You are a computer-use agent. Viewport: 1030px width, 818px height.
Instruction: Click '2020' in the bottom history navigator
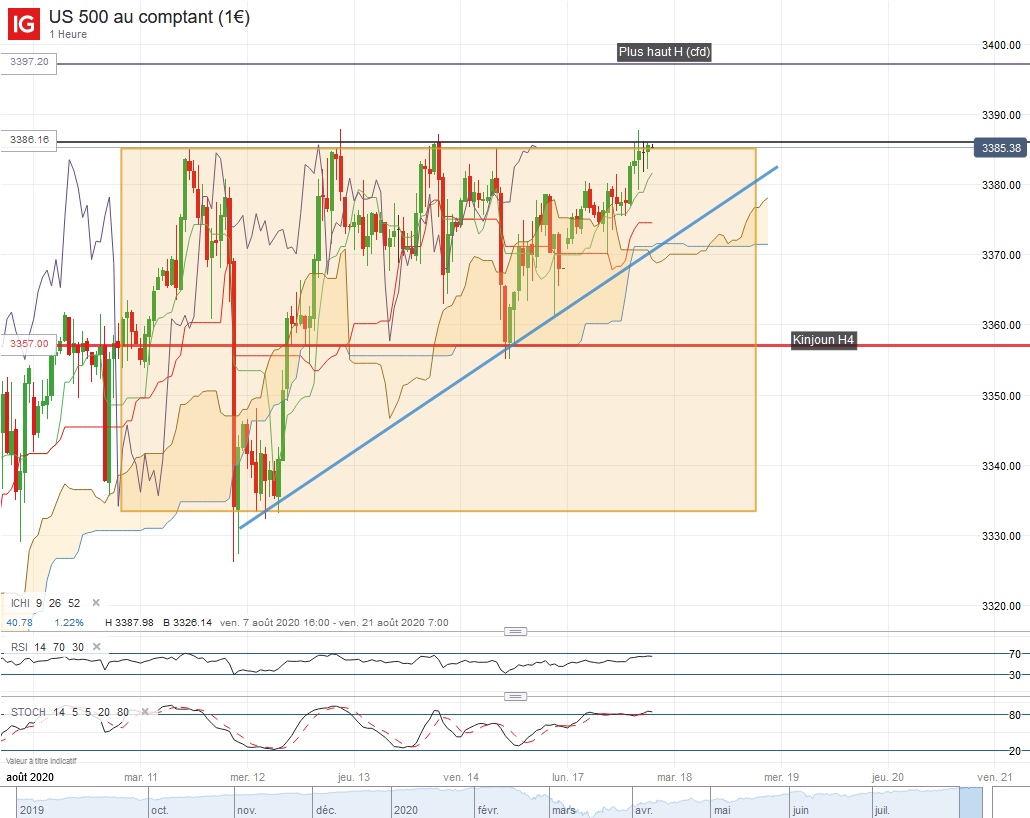405,810
